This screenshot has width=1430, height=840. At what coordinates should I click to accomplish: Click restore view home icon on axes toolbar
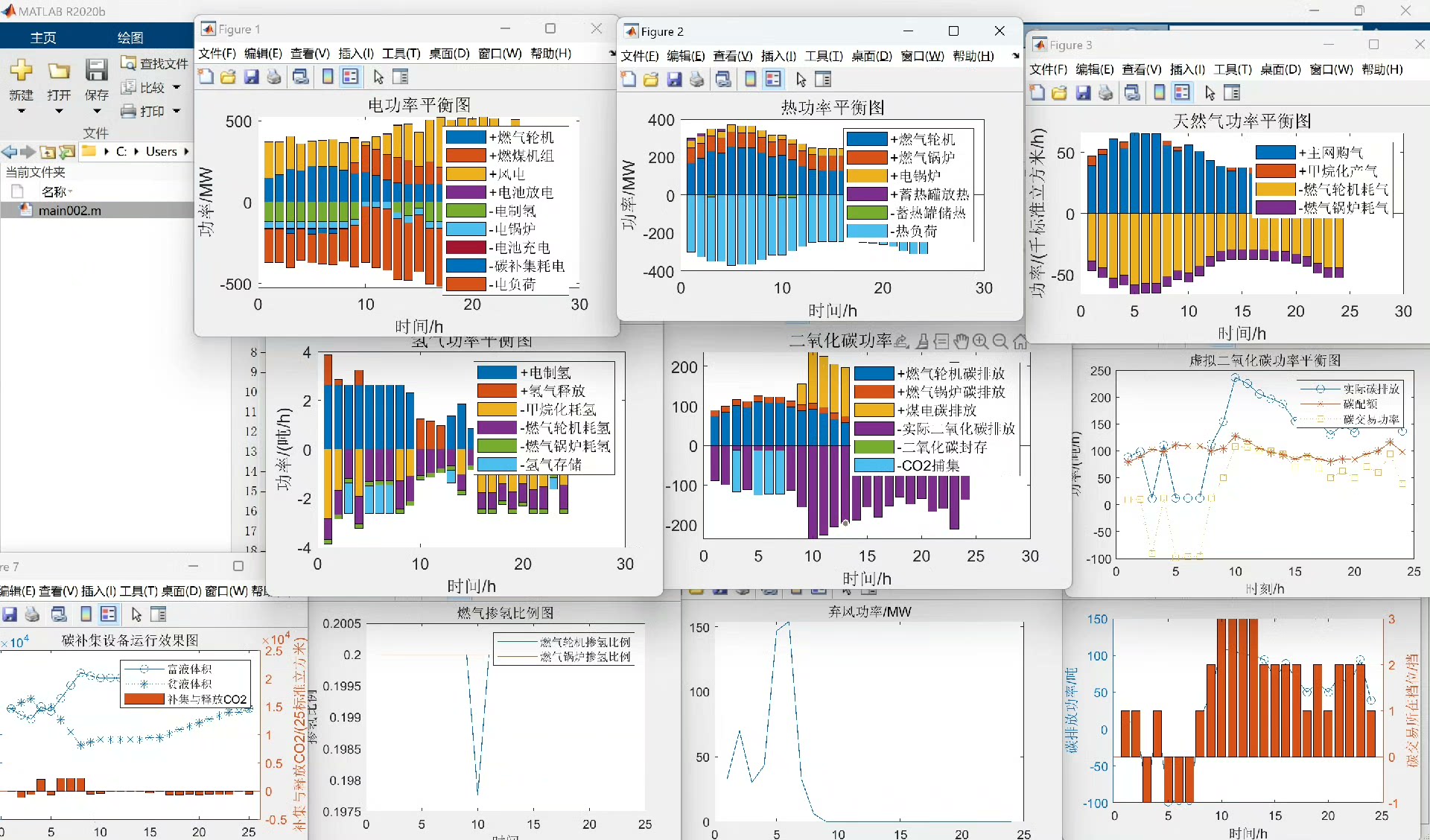point(1020,342)
